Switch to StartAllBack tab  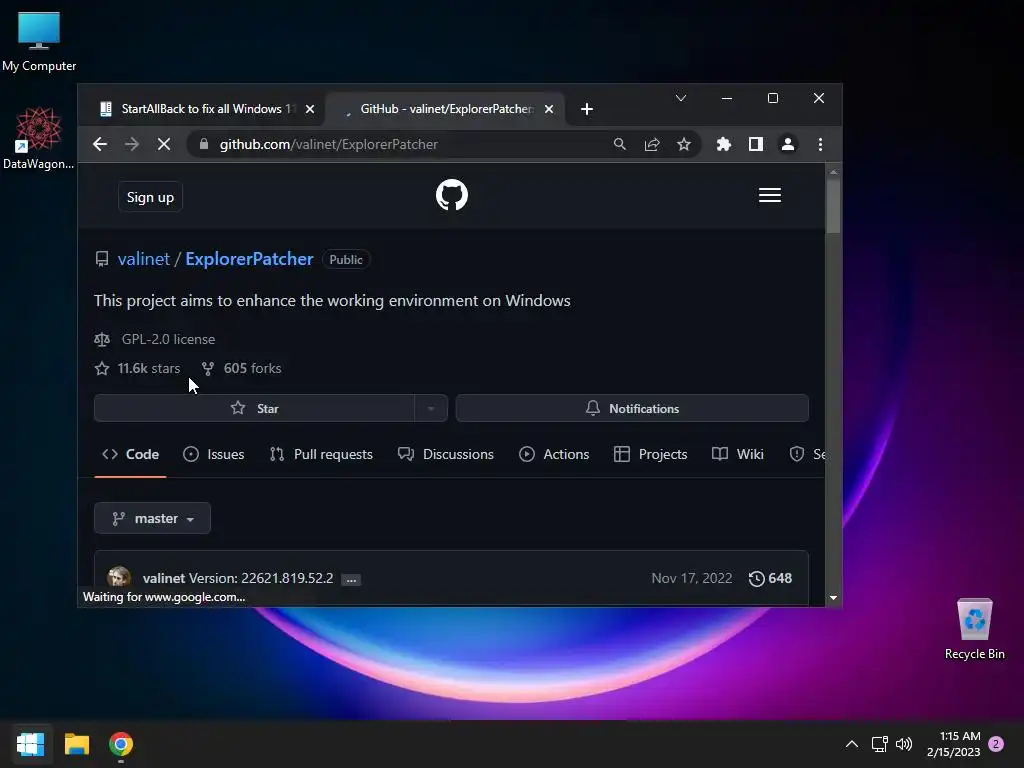point(202,109)
